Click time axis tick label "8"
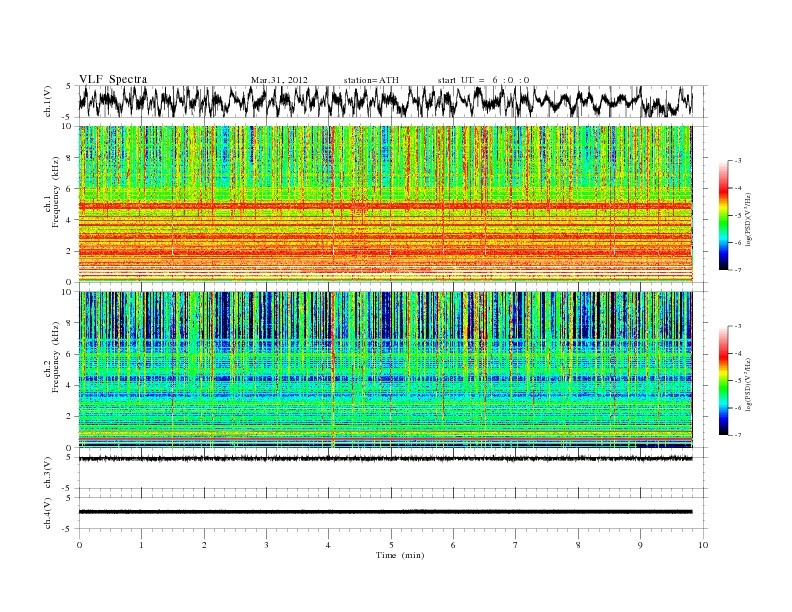Viewport: 792px width, 612px height. pyautogui.click(x=578, y=545)
